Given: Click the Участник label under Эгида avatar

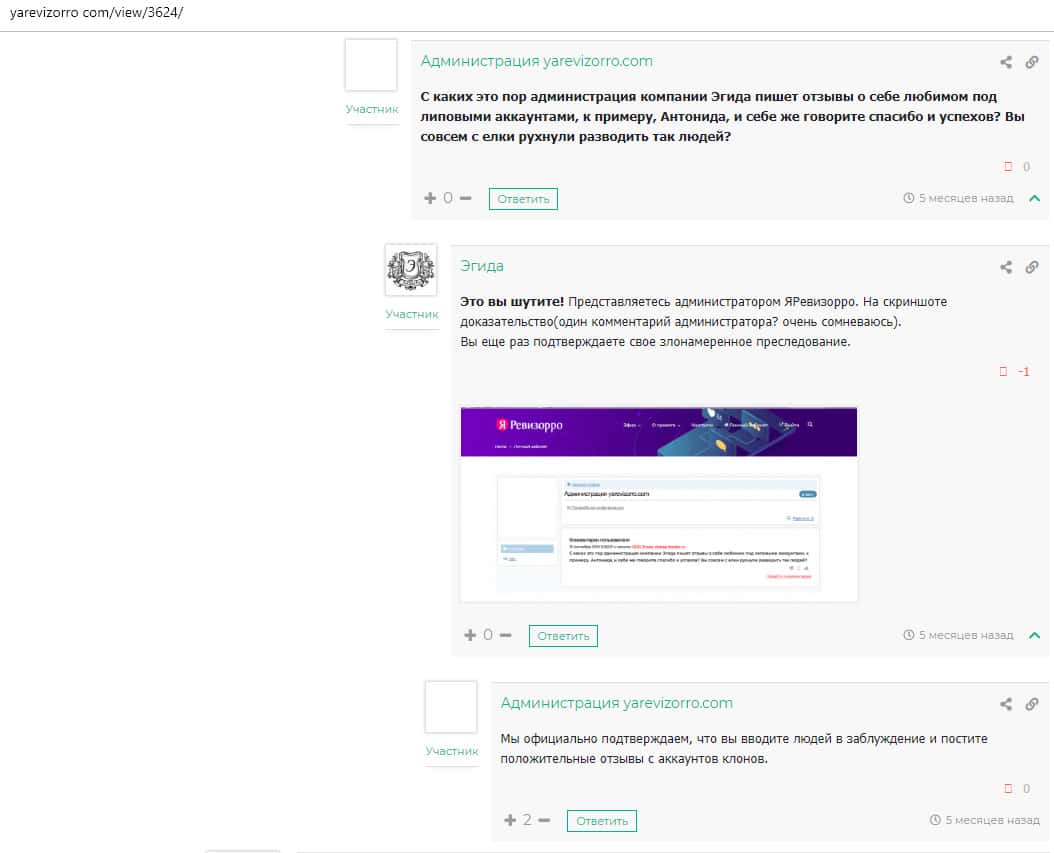Looking at the screenshot, I should 411,314.
